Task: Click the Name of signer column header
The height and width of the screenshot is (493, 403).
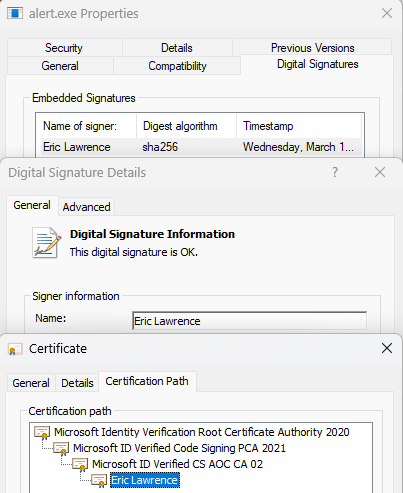Action: click(x=86, y=126)
